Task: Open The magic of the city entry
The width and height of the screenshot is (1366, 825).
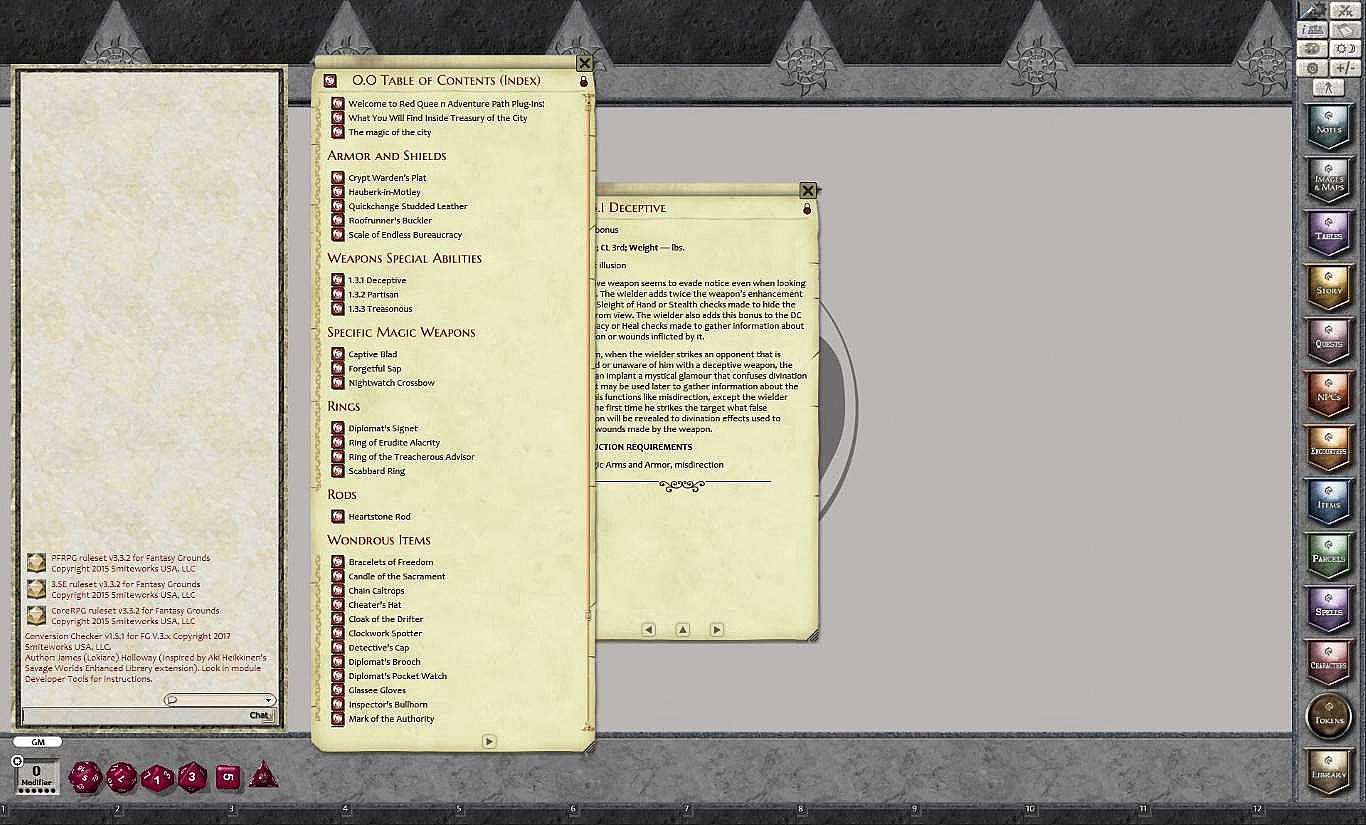Action: (x=390, y=132)
